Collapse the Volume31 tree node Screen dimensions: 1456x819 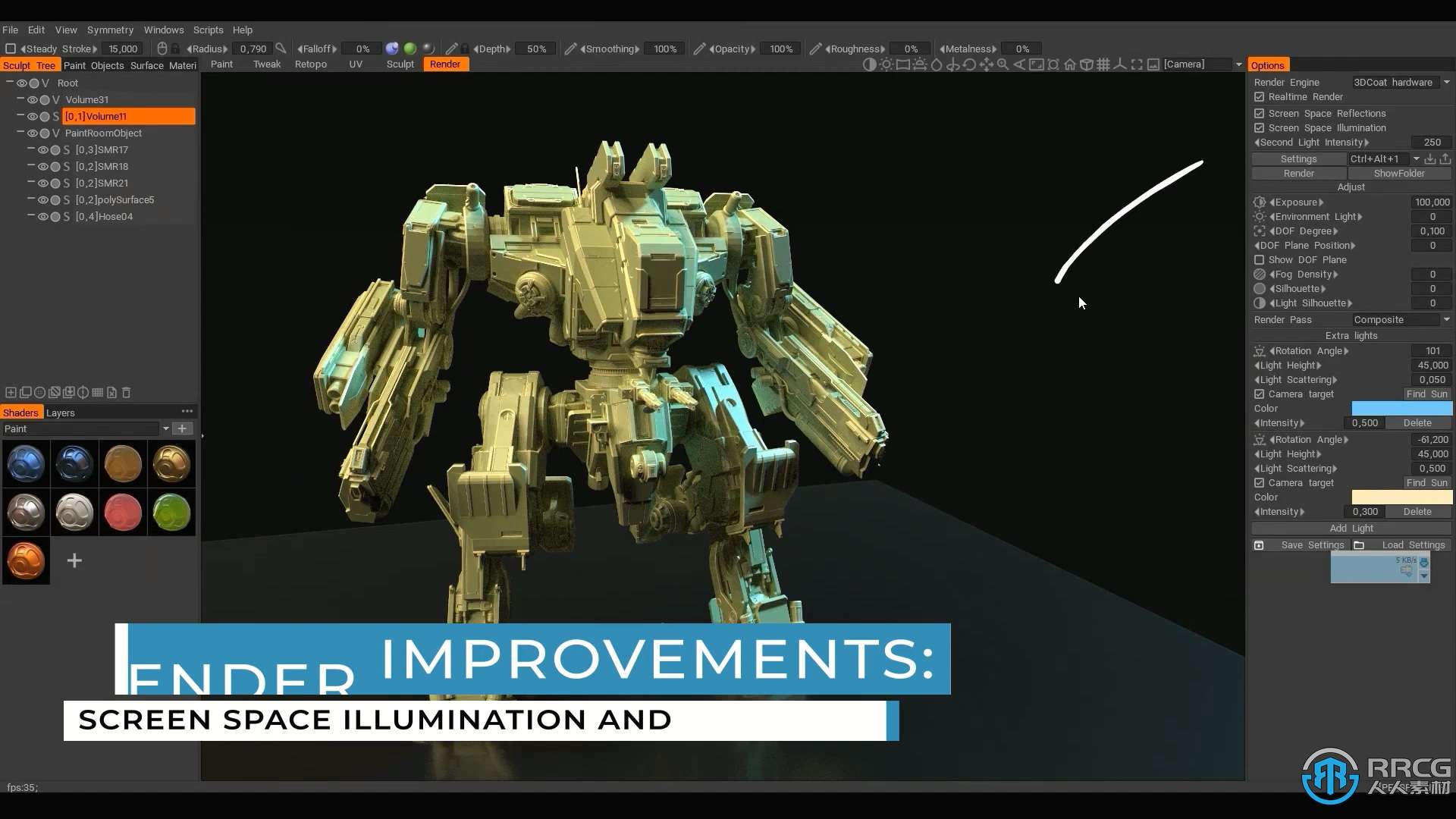tap(20, 99)
